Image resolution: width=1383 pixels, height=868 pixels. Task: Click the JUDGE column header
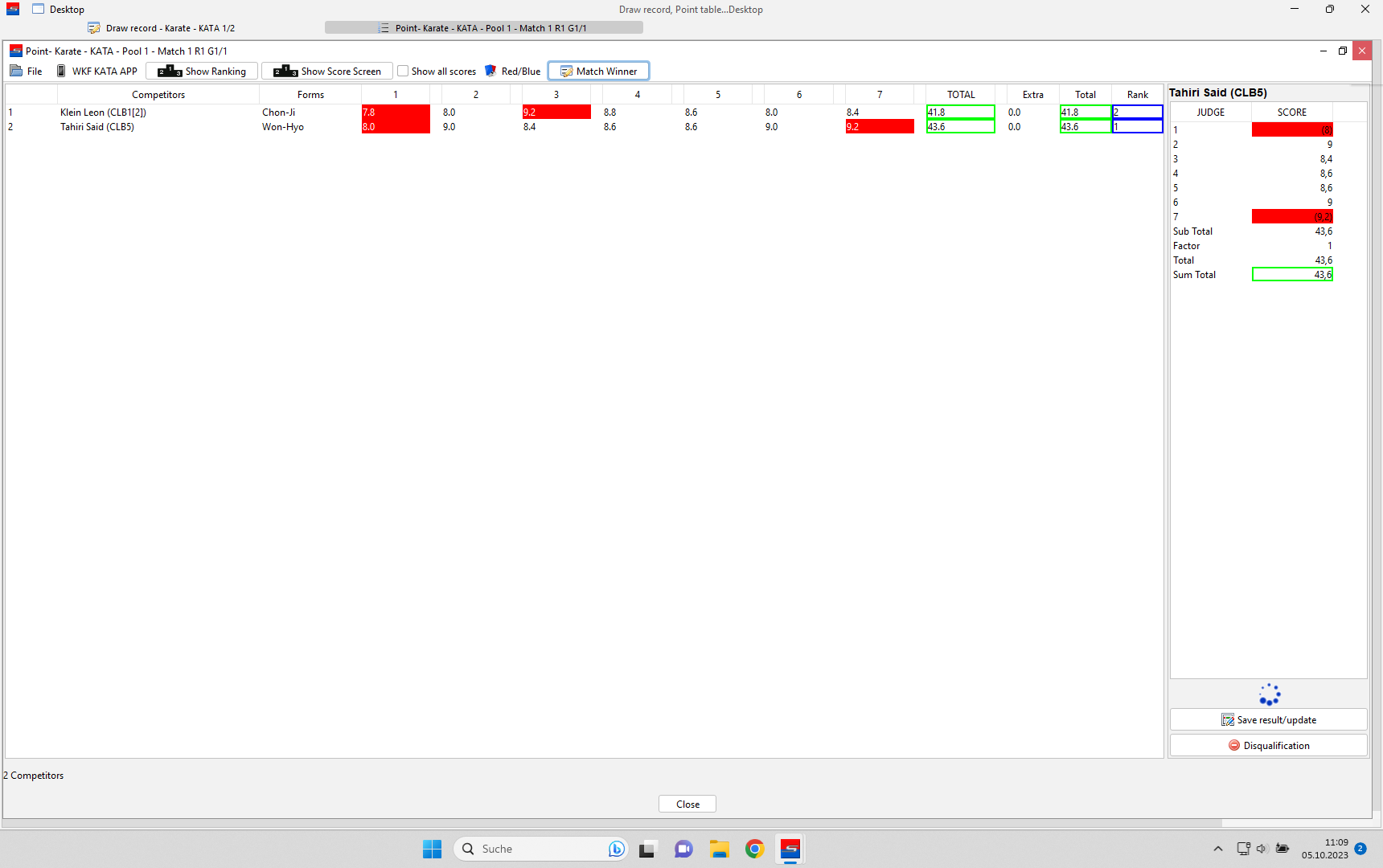tap(1211, 113)
